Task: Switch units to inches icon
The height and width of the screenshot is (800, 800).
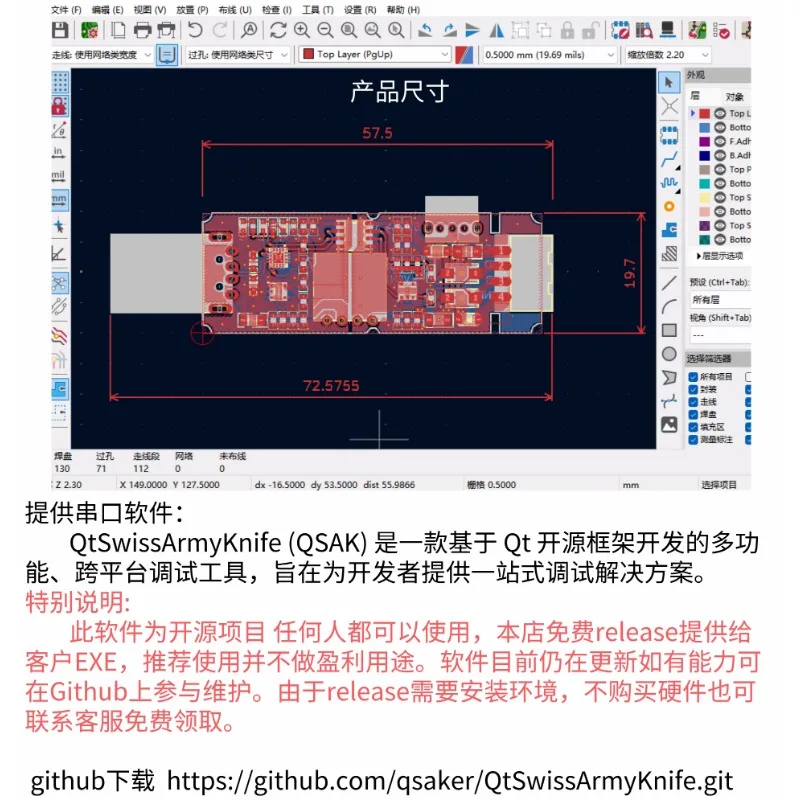Action: [x=58, y=153]
